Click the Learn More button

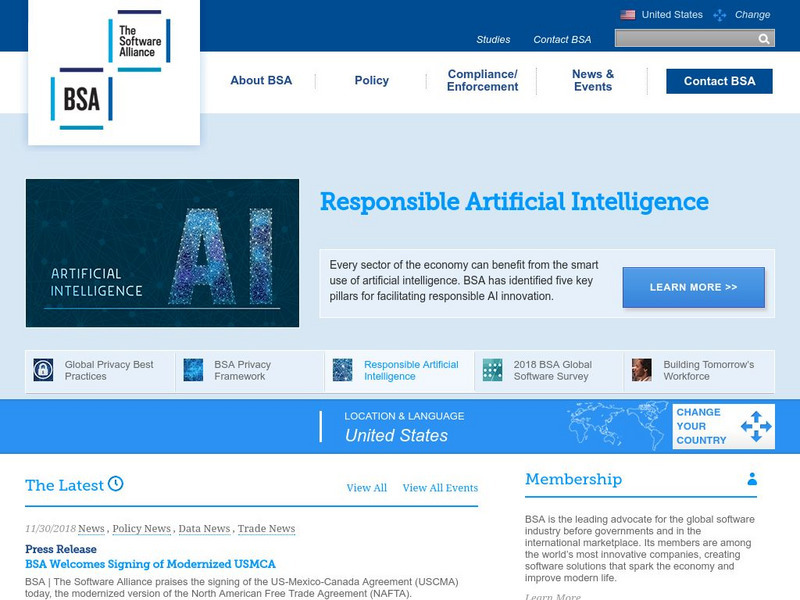click(693, 287)
